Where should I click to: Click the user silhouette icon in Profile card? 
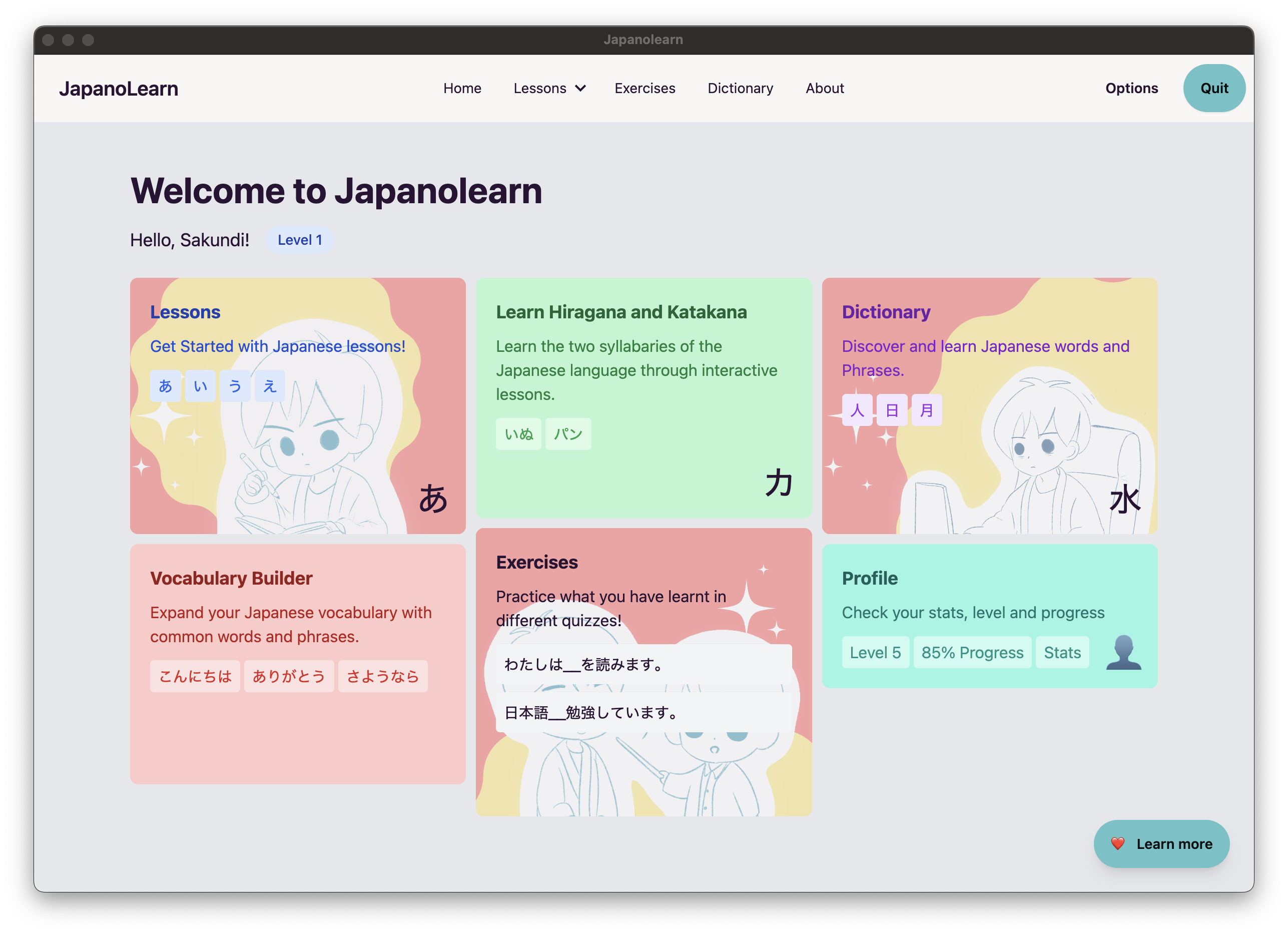coord(1123,652)
